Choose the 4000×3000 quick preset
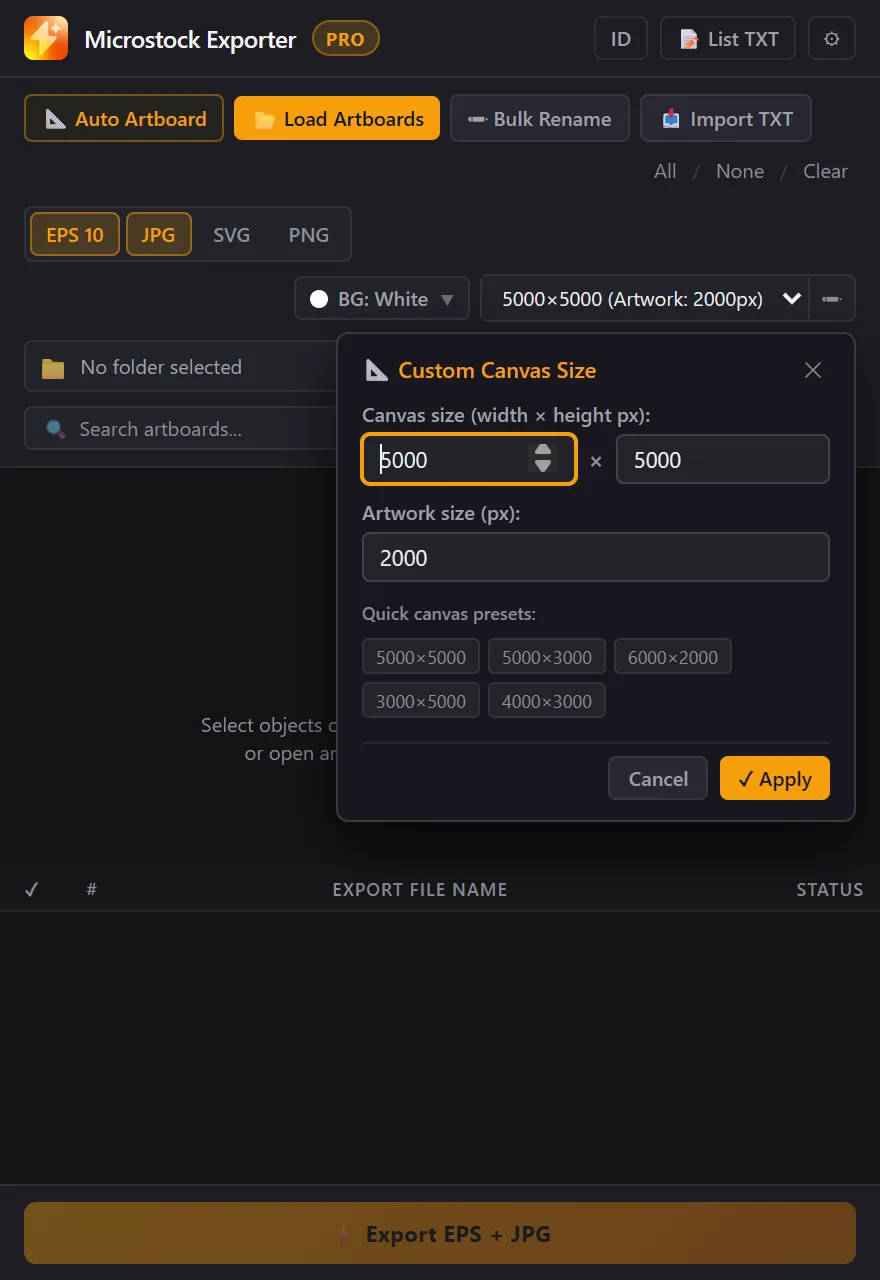The image size is (880, 1280). pos(547,701)
